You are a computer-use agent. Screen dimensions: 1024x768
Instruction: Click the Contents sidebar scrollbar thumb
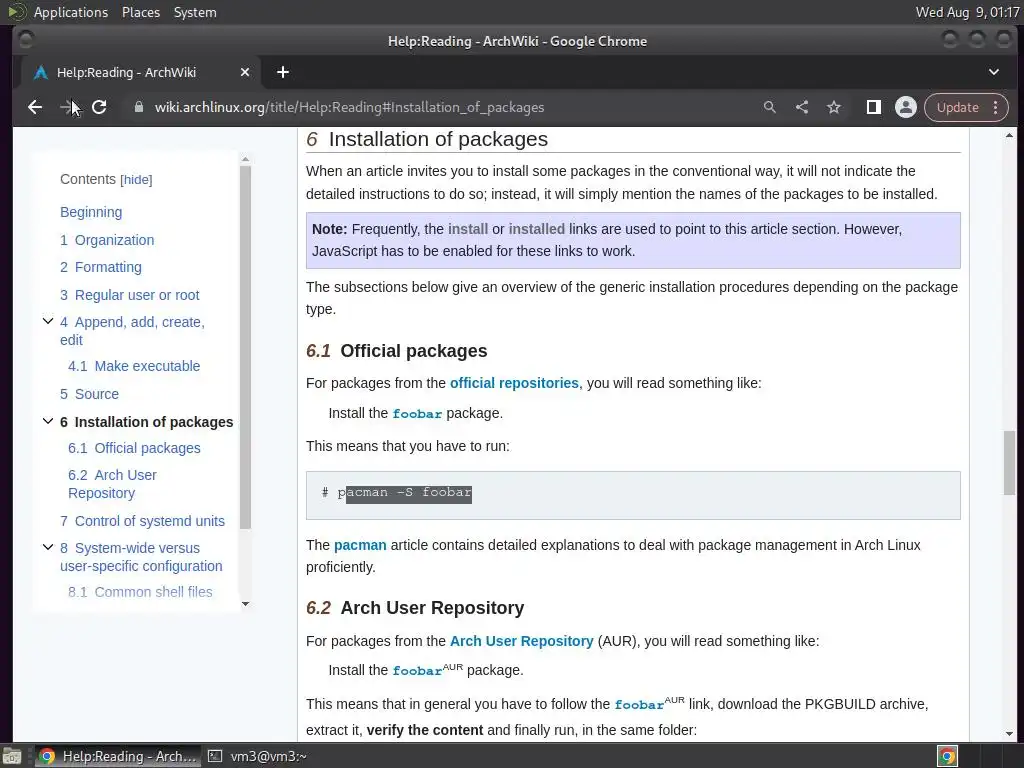coord(246,347)
